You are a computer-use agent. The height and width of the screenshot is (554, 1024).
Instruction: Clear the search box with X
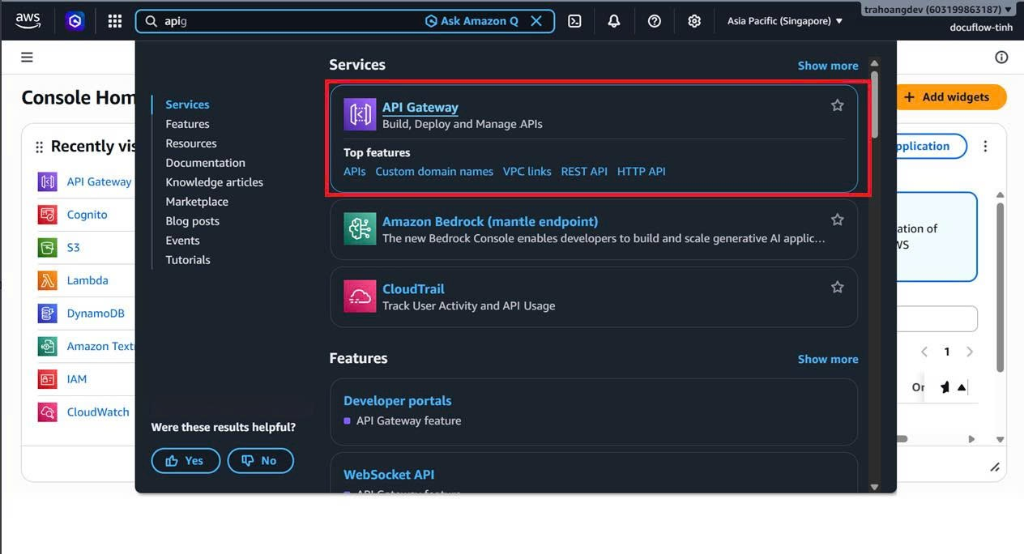[536, 21]
